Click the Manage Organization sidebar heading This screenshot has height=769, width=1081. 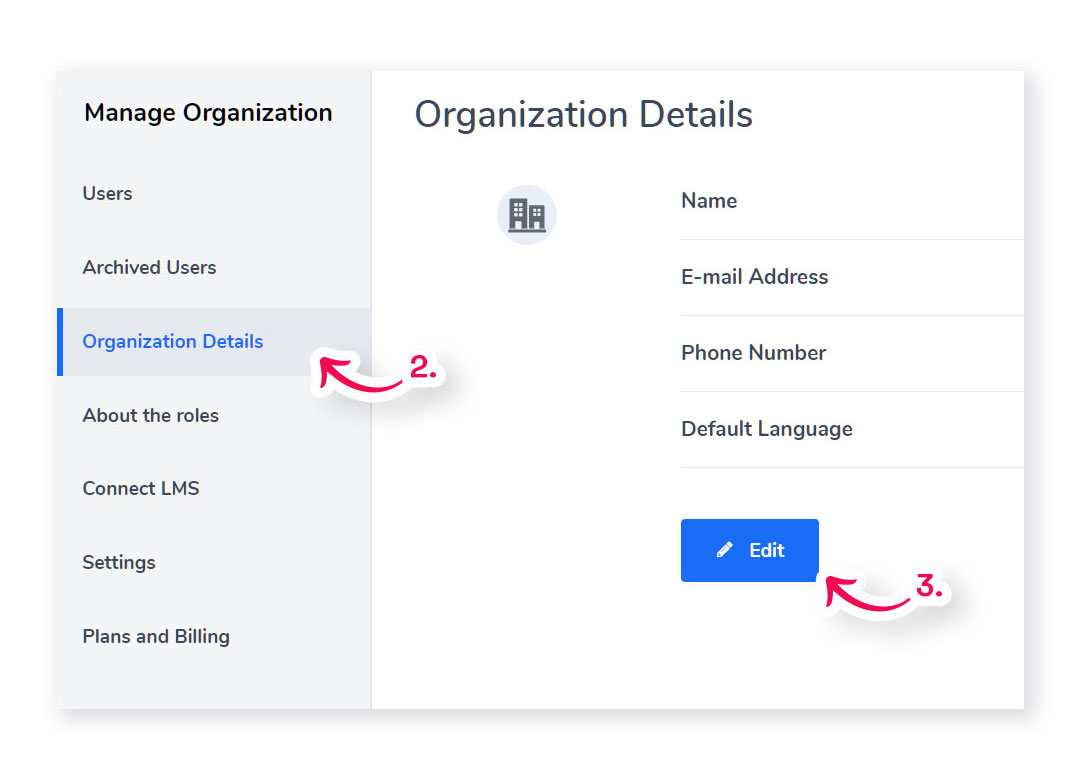tap(208, 113)
